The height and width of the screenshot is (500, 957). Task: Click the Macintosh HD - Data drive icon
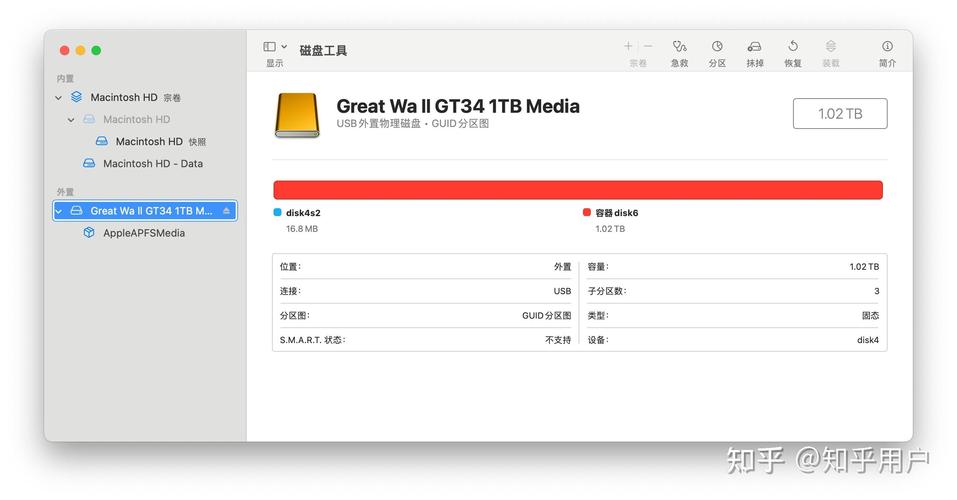pos(89,163)
